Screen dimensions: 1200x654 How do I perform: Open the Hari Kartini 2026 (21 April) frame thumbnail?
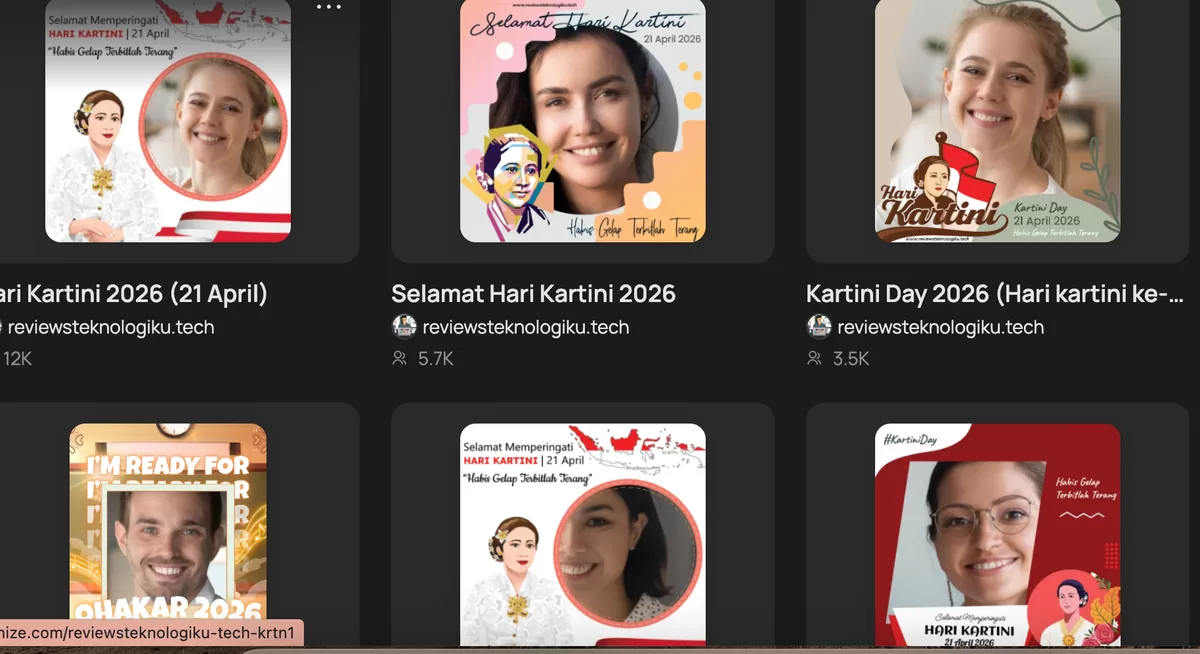[168, 121]
